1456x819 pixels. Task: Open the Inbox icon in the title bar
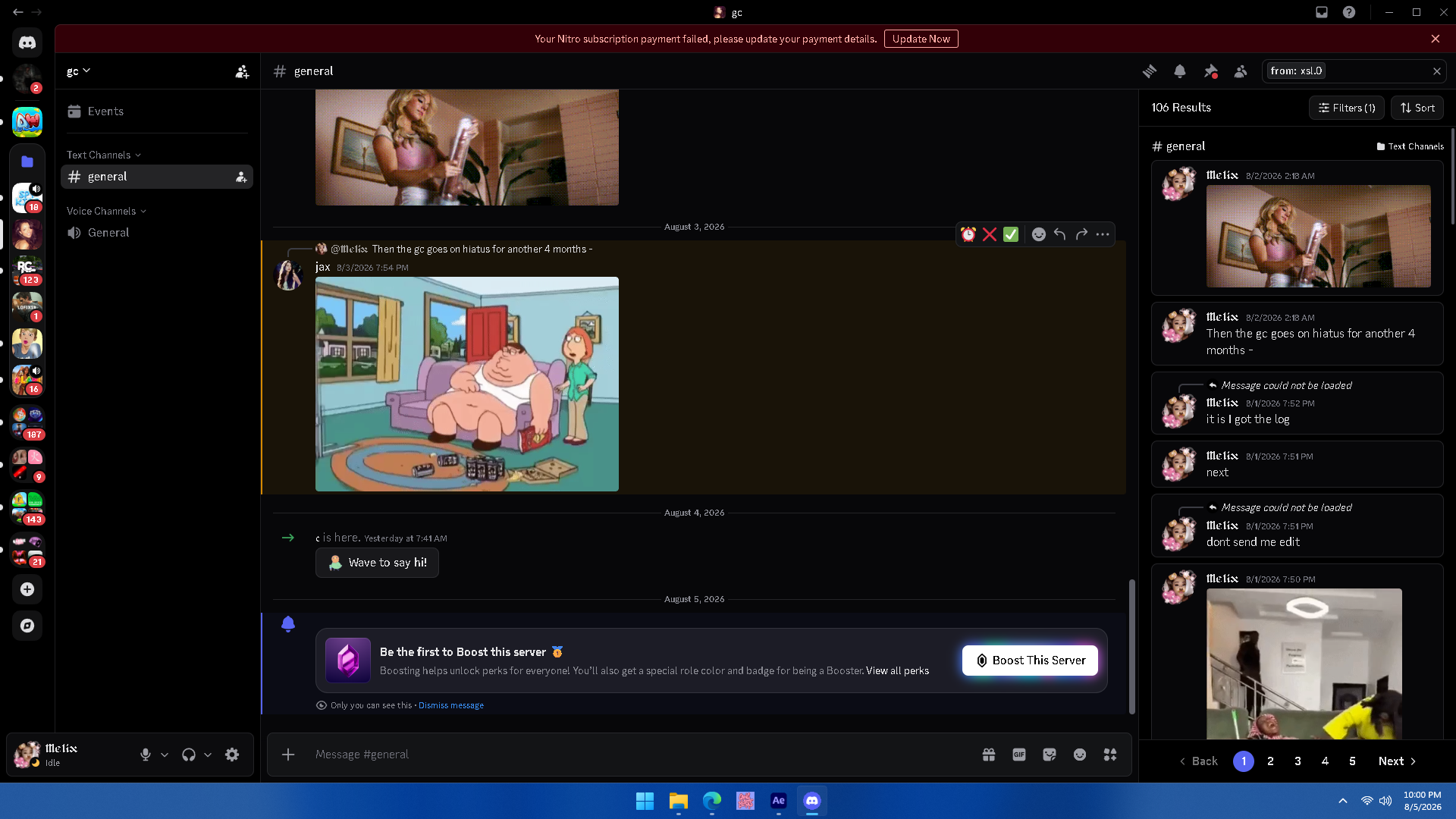[x=1322, y=12]
